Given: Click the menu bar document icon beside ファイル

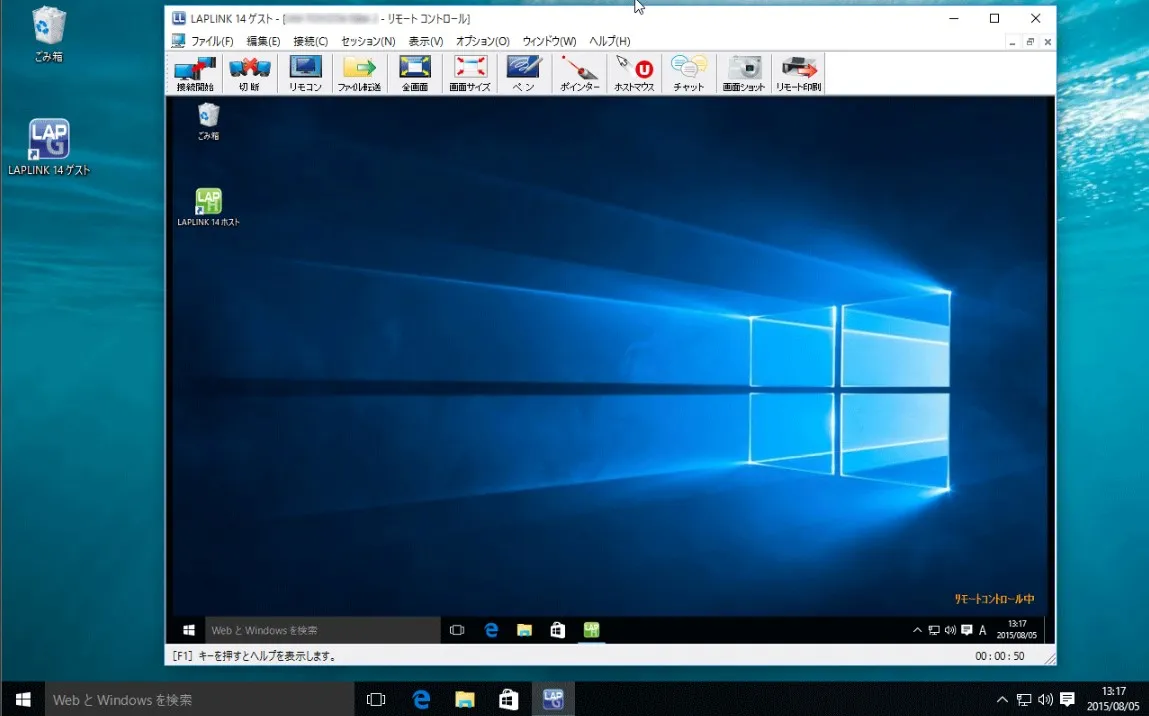Looking at the screenshot, I should (178, 41).
